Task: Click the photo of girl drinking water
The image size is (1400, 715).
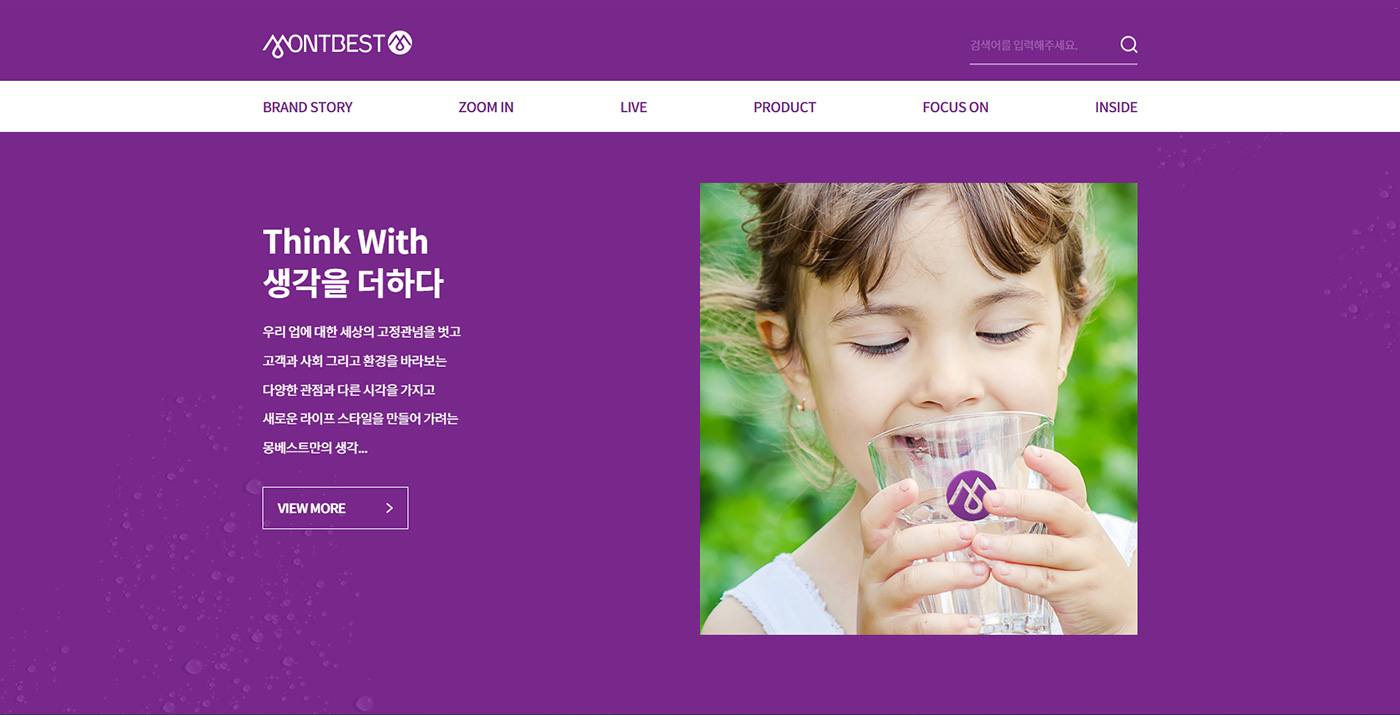Action: coord(919,408)
